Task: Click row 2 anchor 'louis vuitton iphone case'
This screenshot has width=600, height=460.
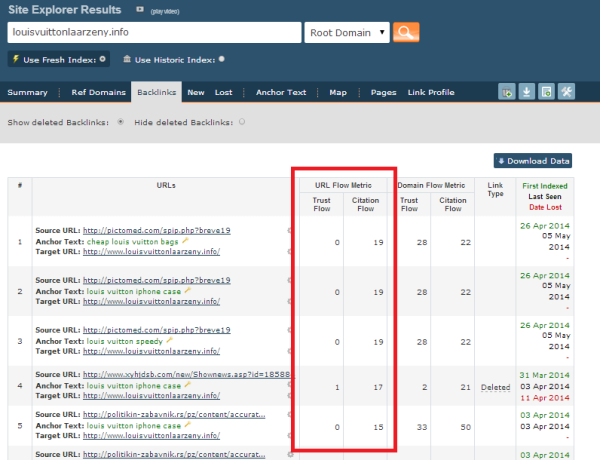Action: [x=134, y=292]
